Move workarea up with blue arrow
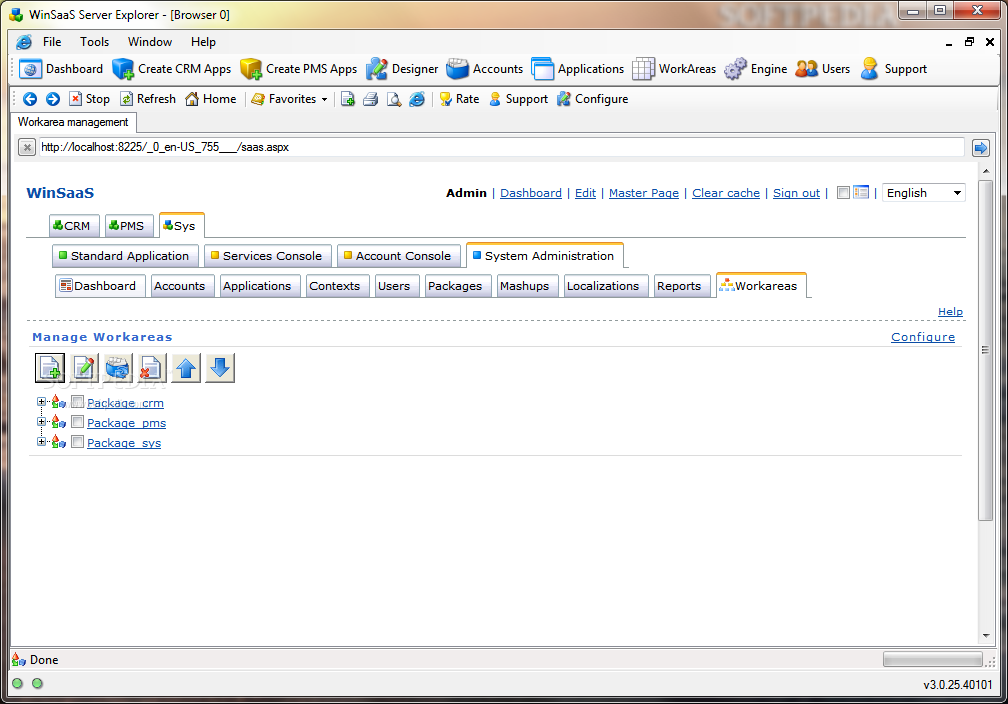The height and width of the screenshot is (704, 1008). 186,368
